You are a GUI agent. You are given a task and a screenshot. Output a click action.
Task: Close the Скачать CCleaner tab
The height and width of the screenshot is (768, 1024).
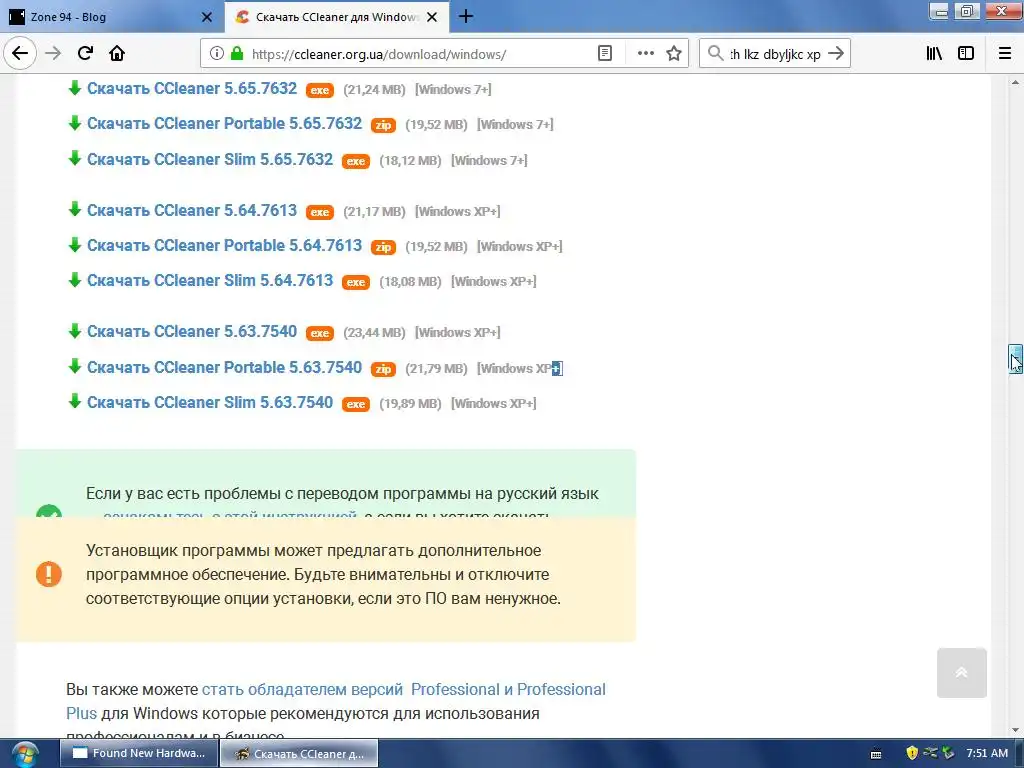pos(432,17)
